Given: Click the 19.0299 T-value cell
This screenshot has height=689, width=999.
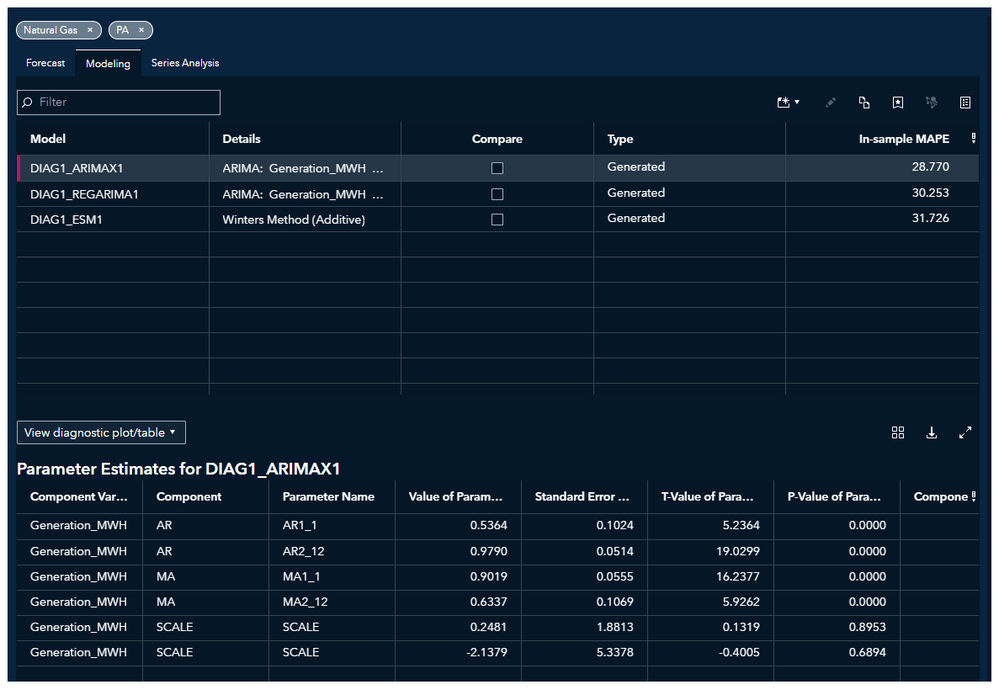Looking at the screenshot, I should tap(738, 551).
